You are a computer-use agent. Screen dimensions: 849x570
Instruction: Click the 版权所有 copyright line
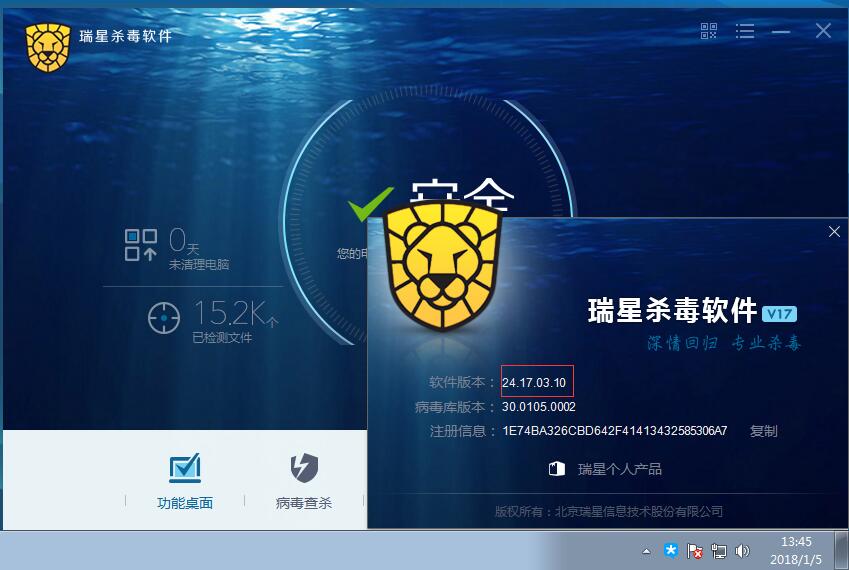[x=609, y=512]
